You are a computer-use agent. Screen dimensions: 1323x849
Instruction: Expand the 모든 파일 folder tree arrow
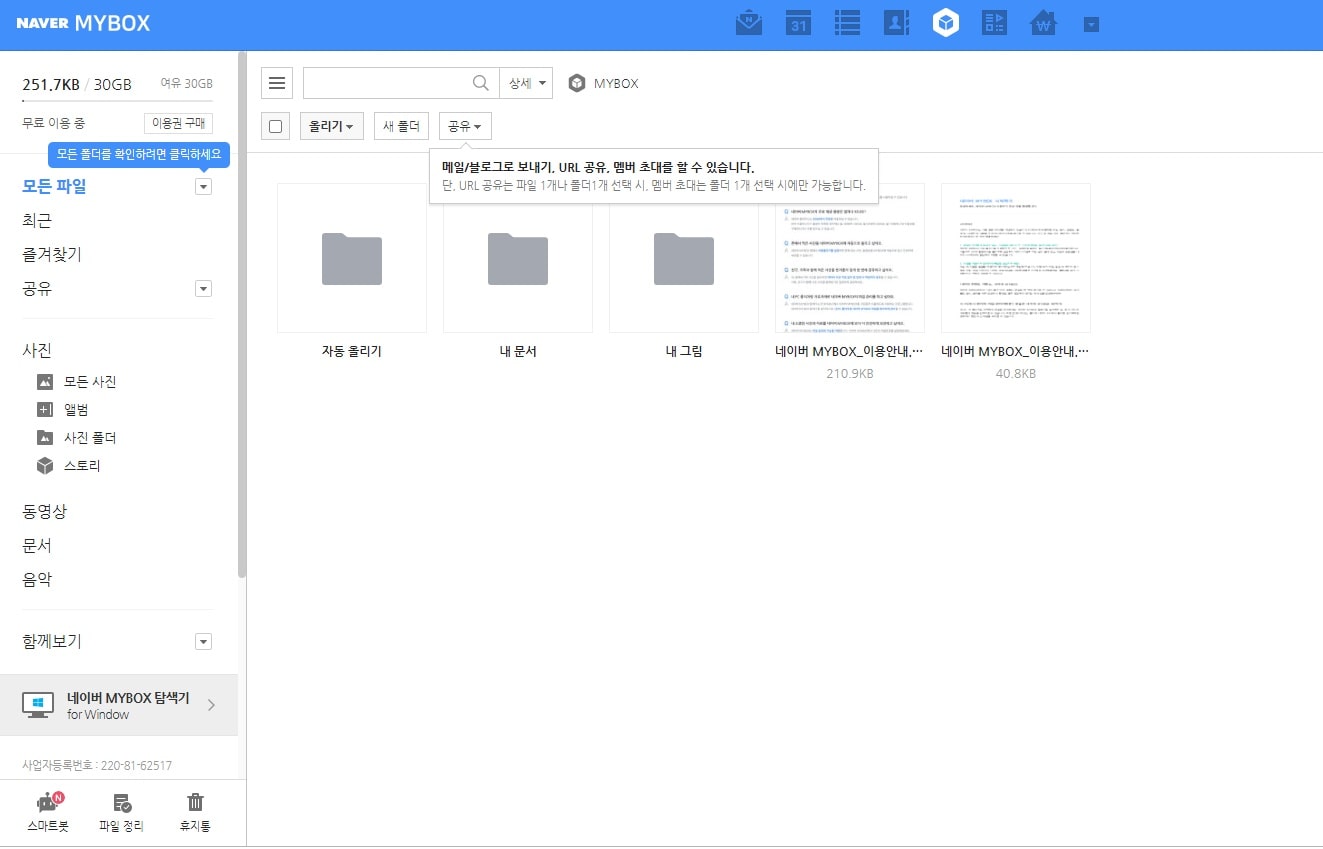(x=203, y=186)
